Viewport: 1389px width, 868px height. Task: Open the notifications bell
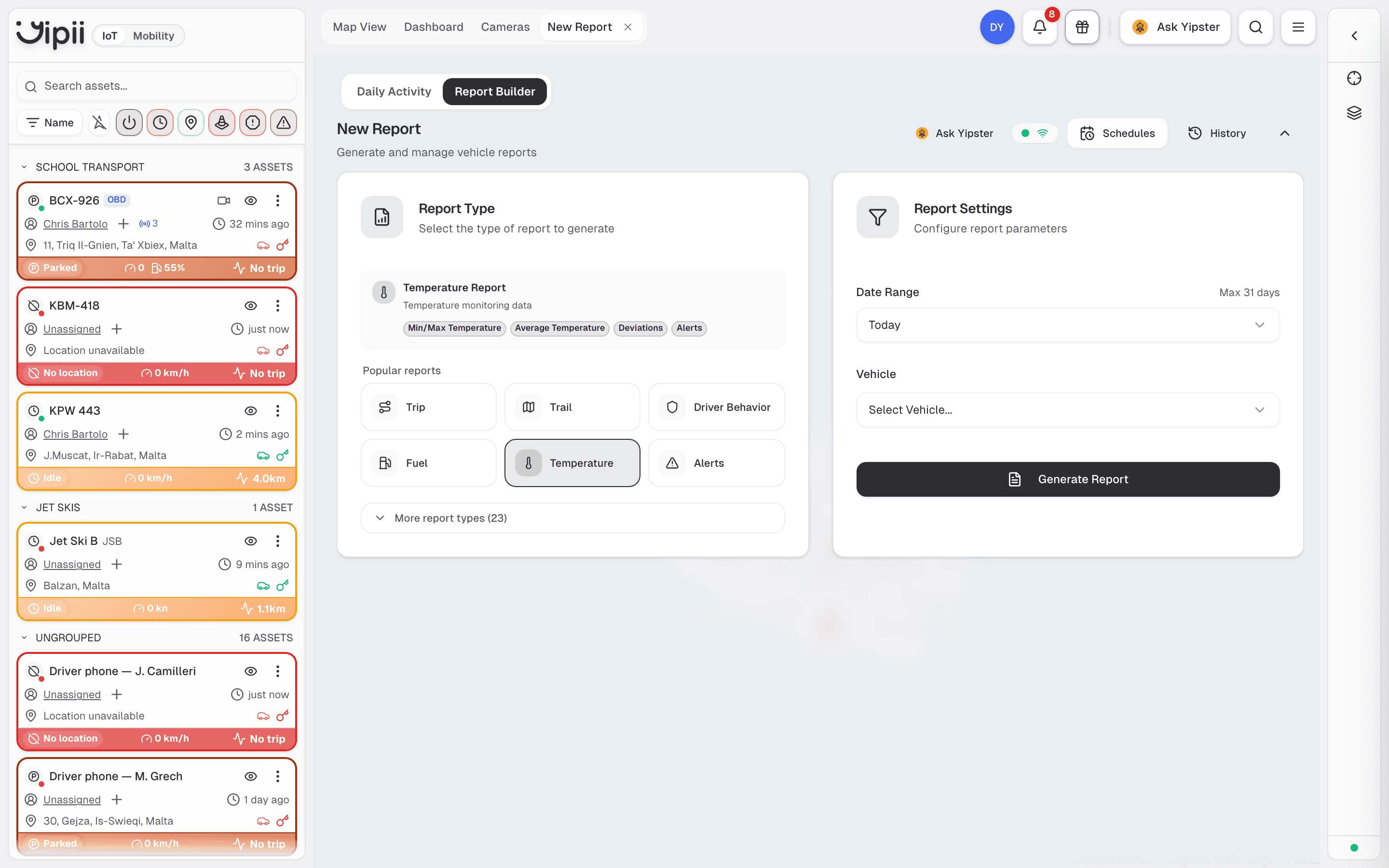click(1039, 27)
